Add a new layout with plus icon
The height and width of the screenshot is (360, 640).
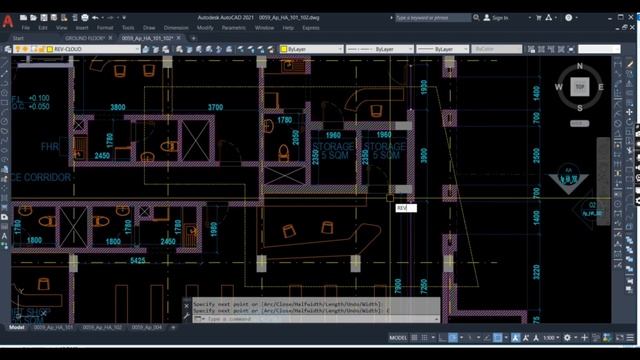click(173, 327)
